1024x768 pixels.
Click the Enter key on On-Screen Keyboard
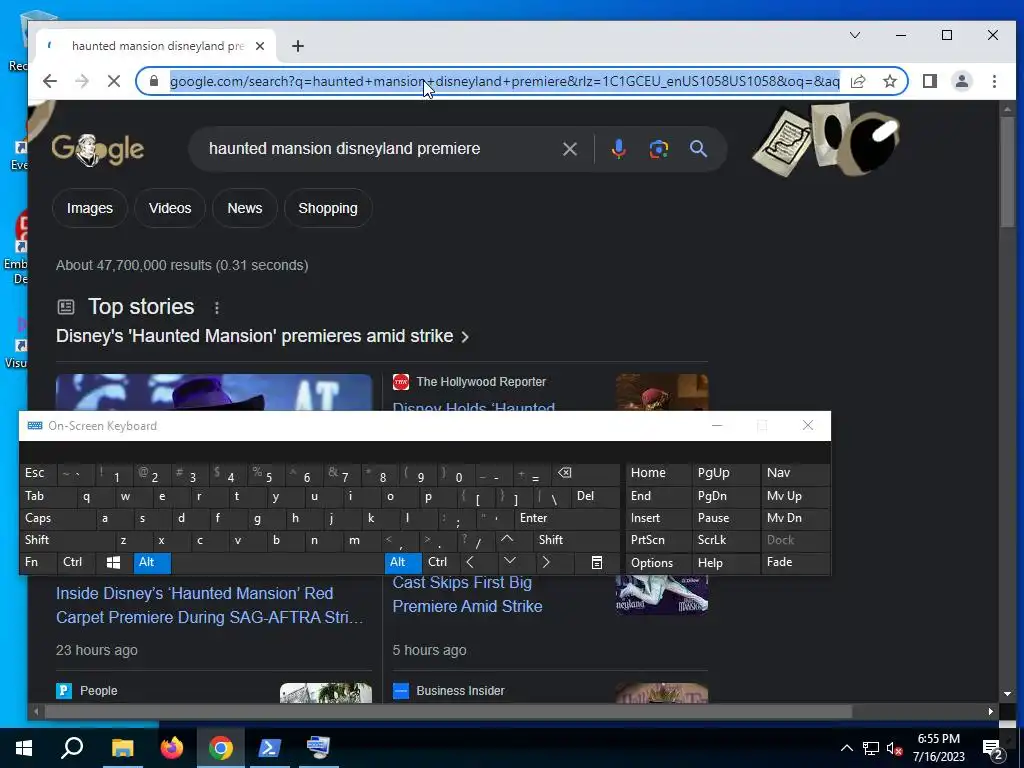coord(567,519)
